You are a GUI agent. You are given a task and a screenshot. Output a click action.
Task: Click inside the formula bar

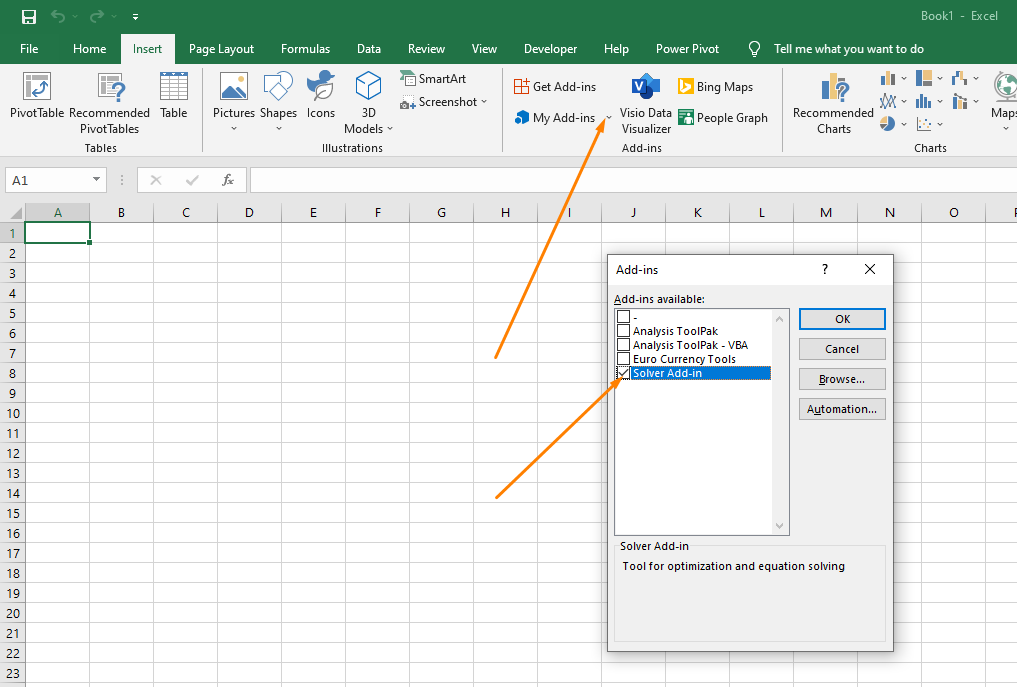(x=633, y=180)
